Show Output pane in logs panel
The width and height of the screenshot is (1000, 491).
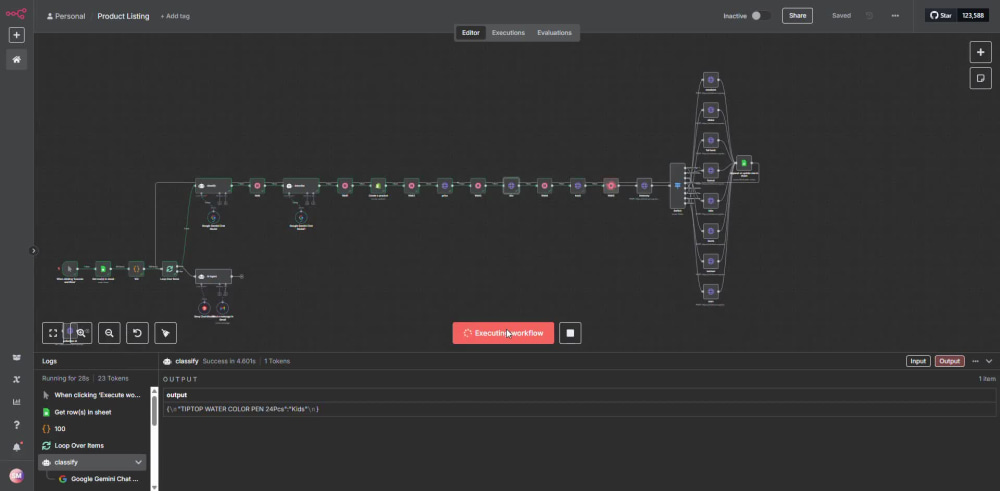coord(950,361)
